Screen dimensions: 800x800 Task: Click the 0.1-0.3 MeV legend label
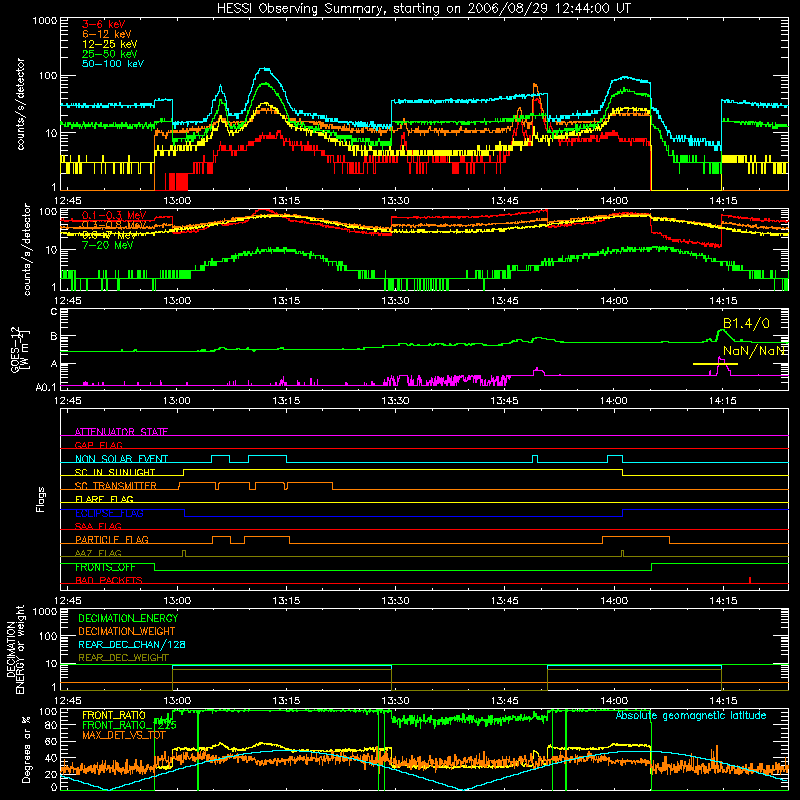pyautogui.click(x=114, y=215)
